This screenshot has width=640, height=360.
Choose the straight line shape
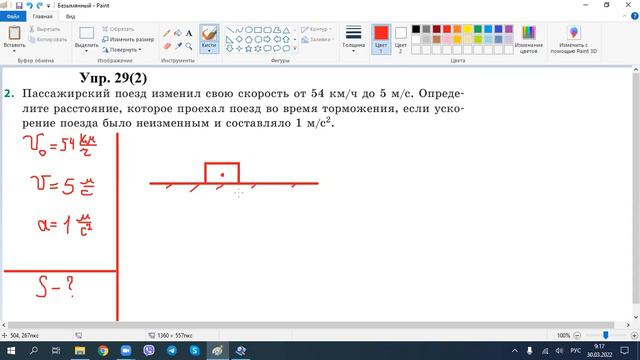pyautogui.click(x=230, y=30)
